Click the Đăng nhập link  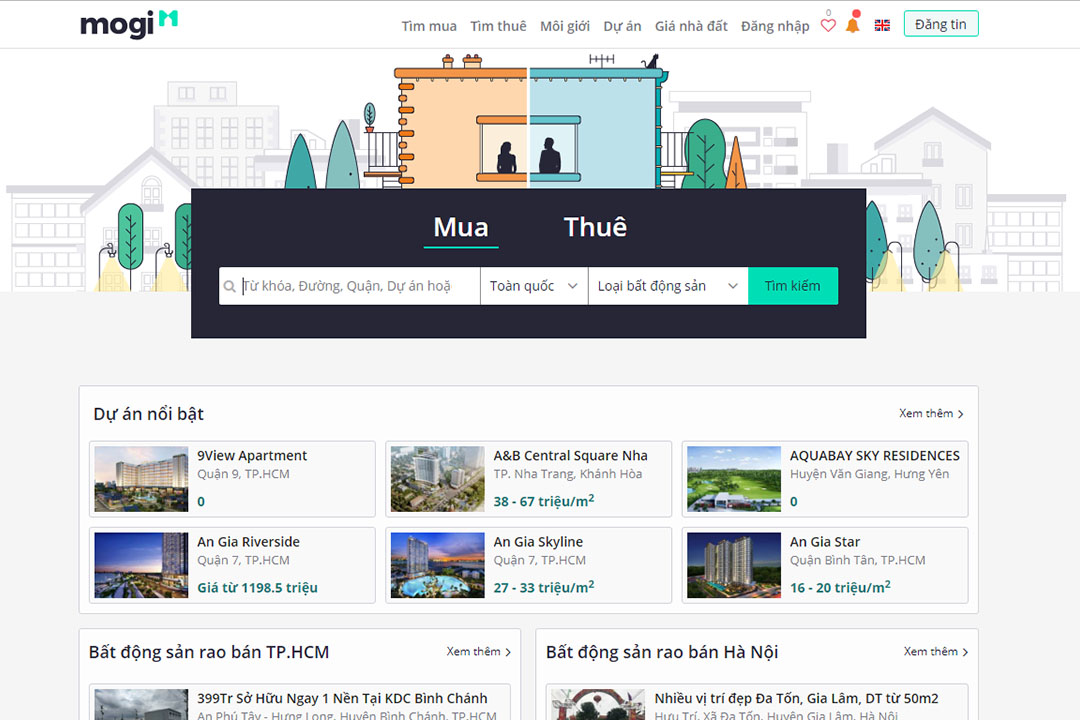[x=775, y=26]
